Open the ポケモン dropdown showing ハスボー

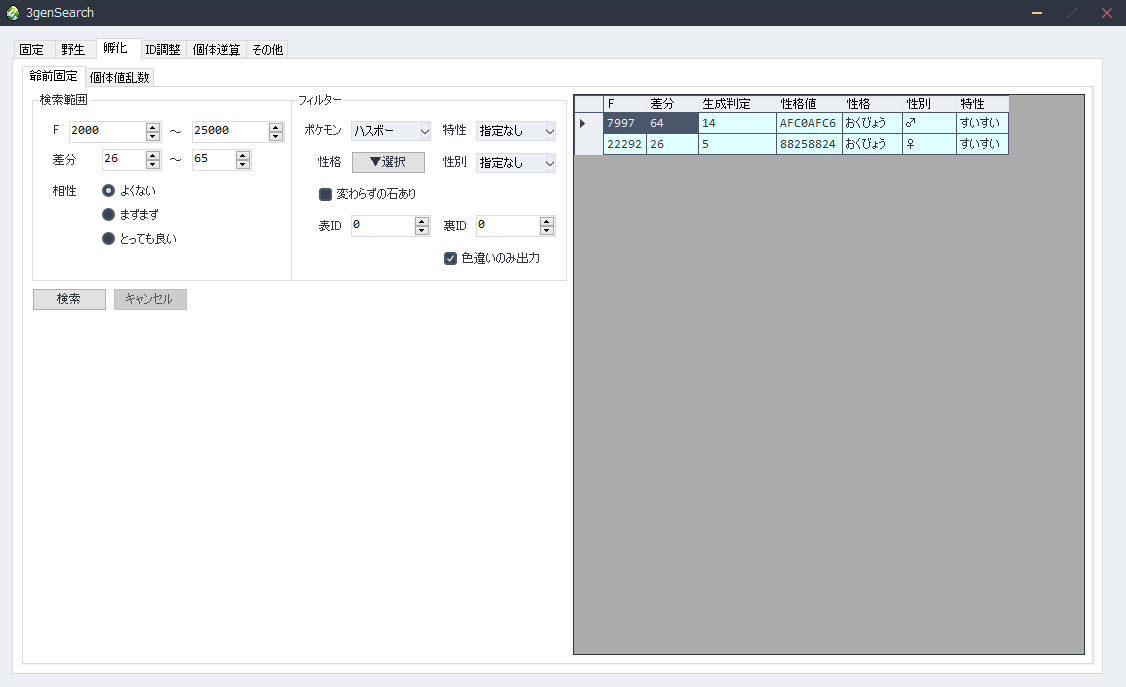[x=390, y=130]
